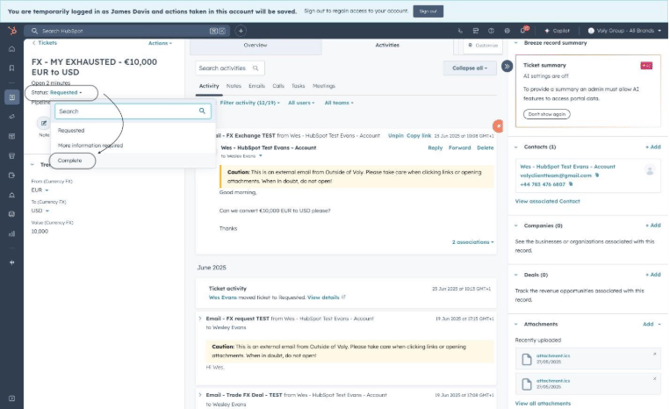The width and height of the screenshot is (670, 409).
Task: Expand the 2 associations dropdown
Action: point(473,242)
